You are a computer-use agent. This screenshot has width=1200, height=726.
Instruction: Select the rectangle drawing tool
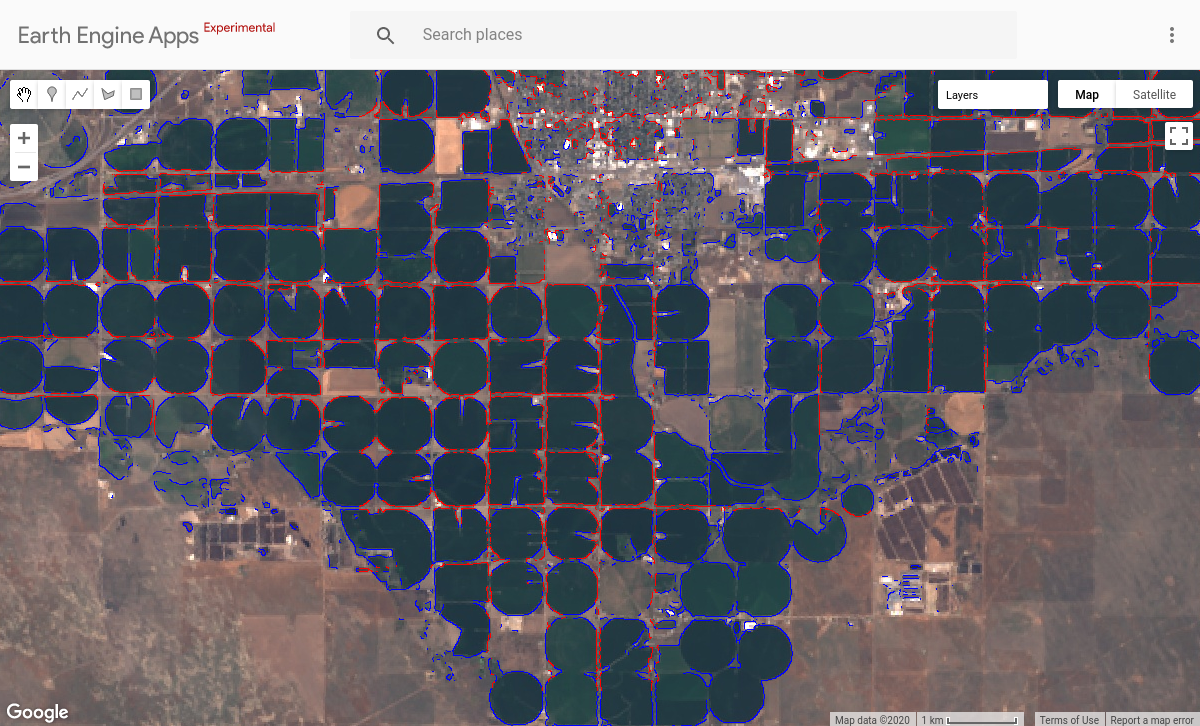(x=134, y=93)
